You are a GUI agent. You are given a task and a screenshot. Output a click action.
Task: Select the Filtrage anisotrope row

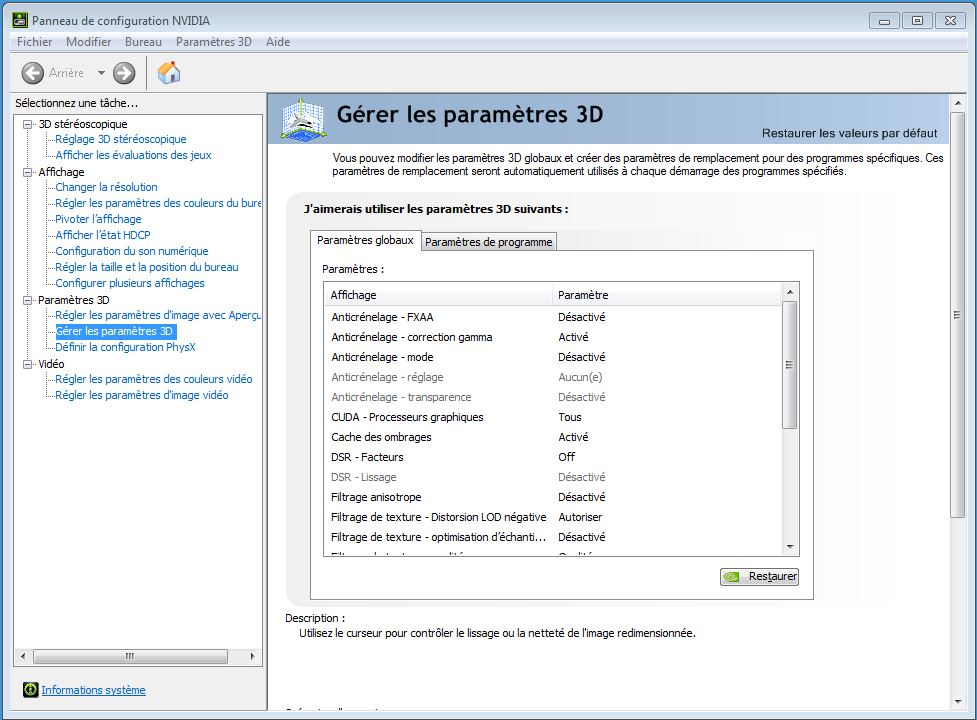pyautogui.click(x=553, y=497)
